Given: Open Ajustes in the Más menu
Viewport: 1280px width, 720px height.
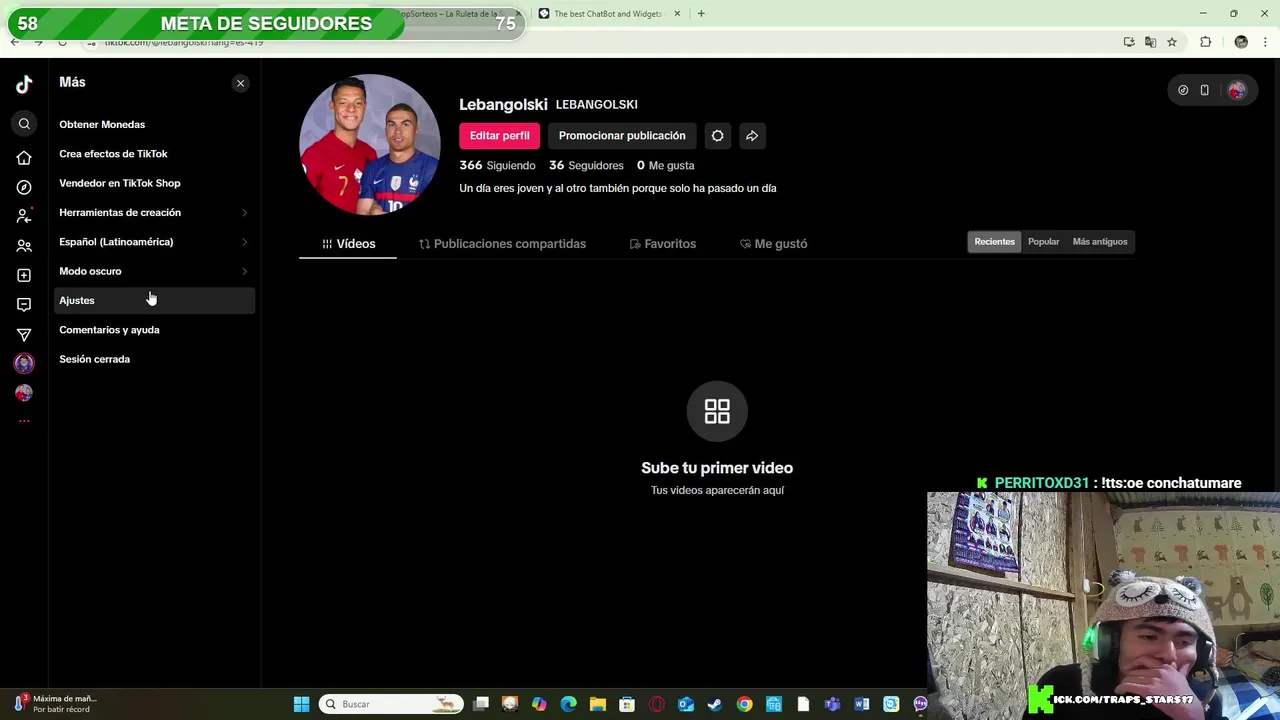Looking at the screenshot, I should point(154,300).
